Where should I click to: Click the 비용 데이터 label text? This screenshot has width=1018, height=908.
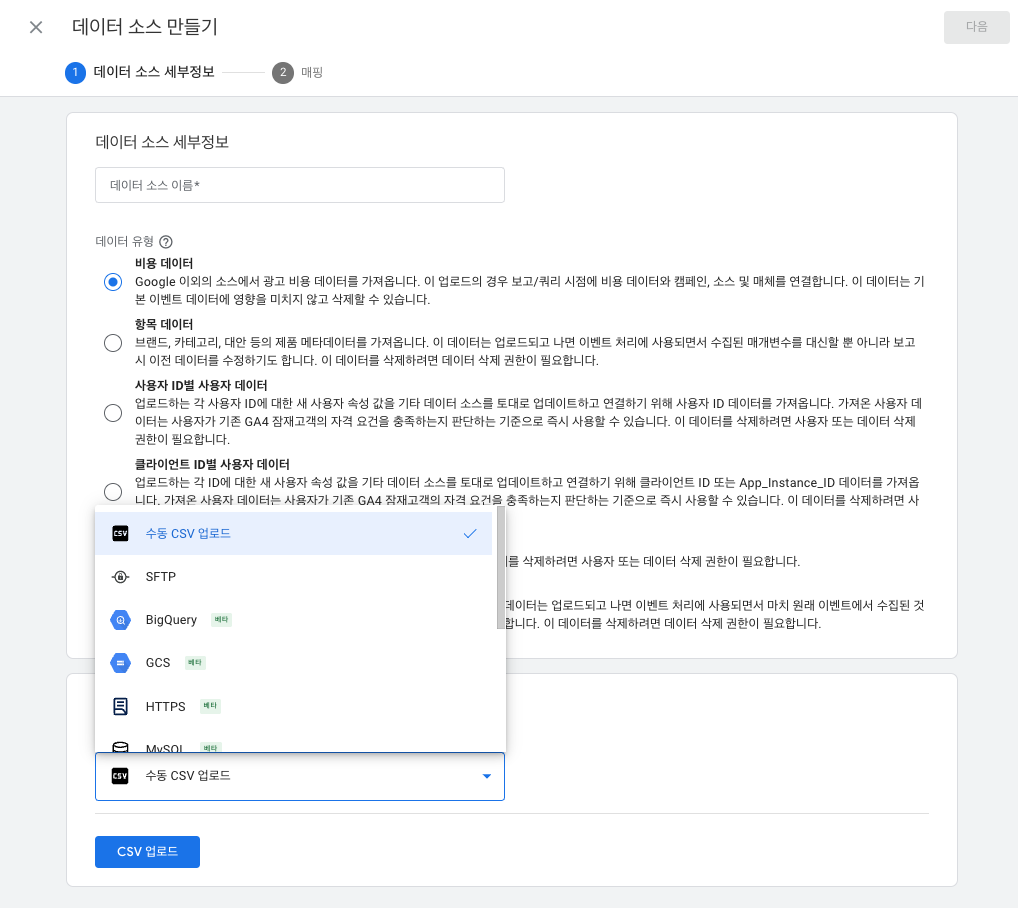[x=164, y=263]
